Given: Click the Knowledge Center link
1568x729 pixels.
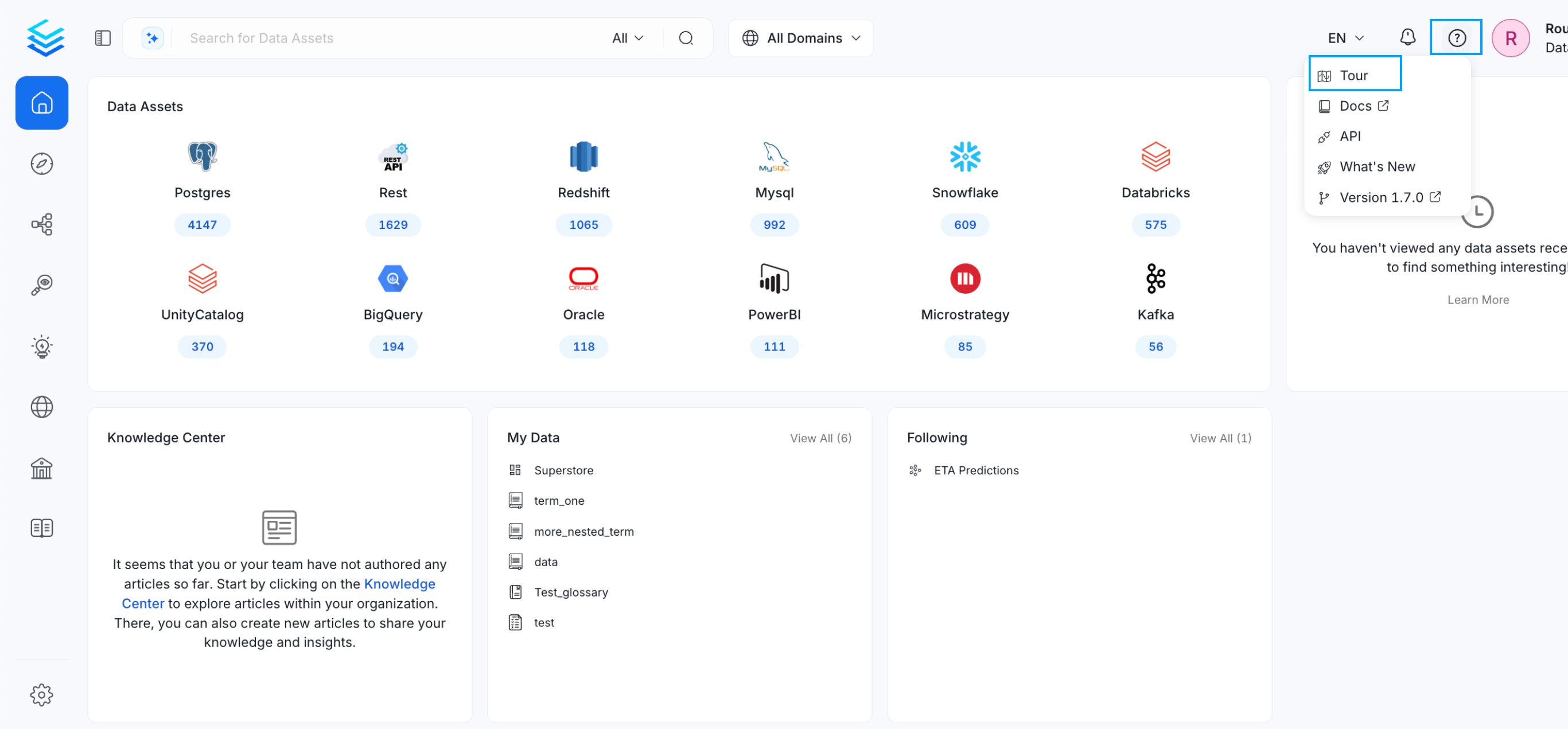Looking at the screenshot, I should [x=399, y=583].
